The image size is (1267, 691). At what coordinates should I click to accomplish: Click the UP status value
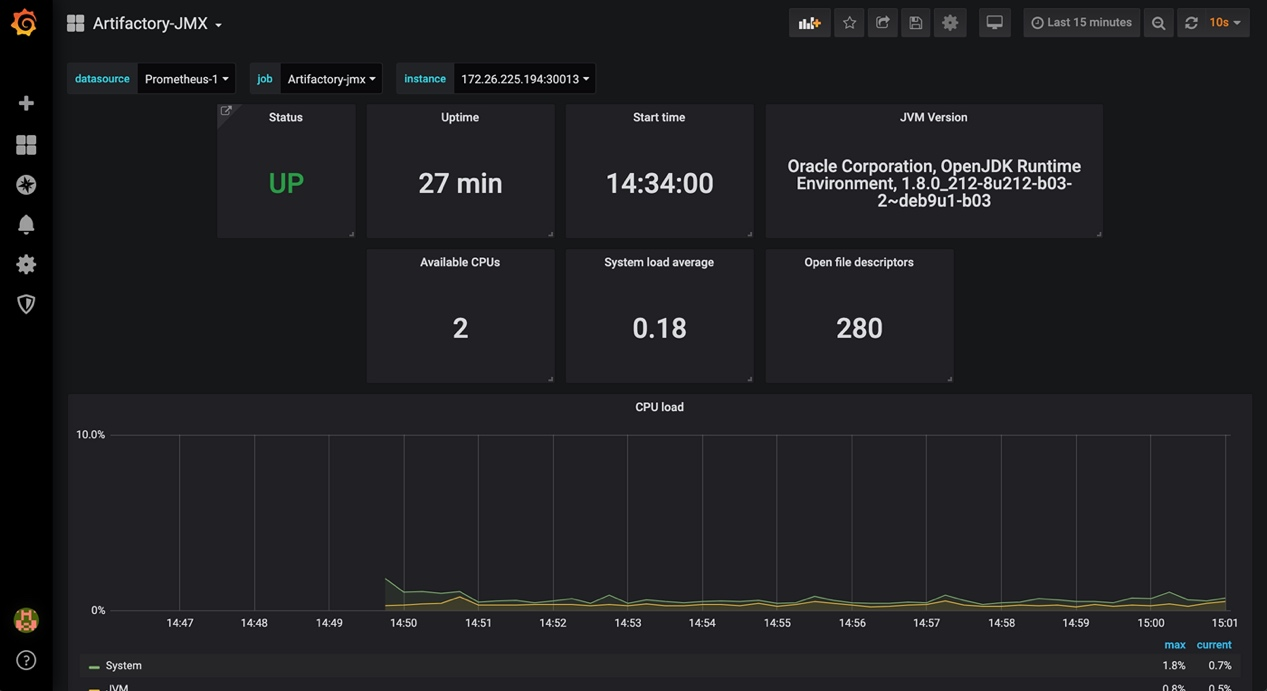pos(286,183)
